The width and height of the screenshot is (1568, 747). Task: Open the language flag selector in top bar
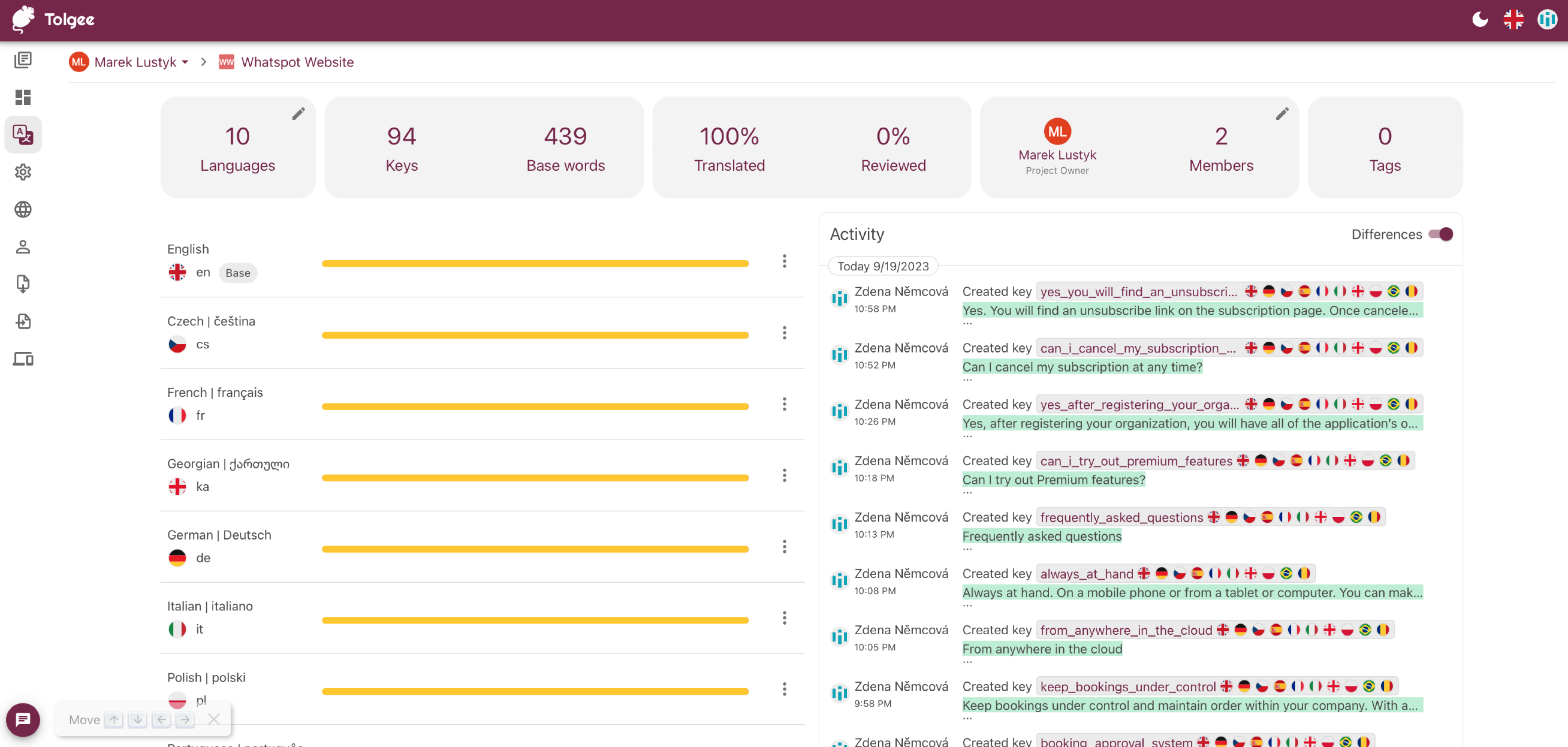[x=1514, y=20]
